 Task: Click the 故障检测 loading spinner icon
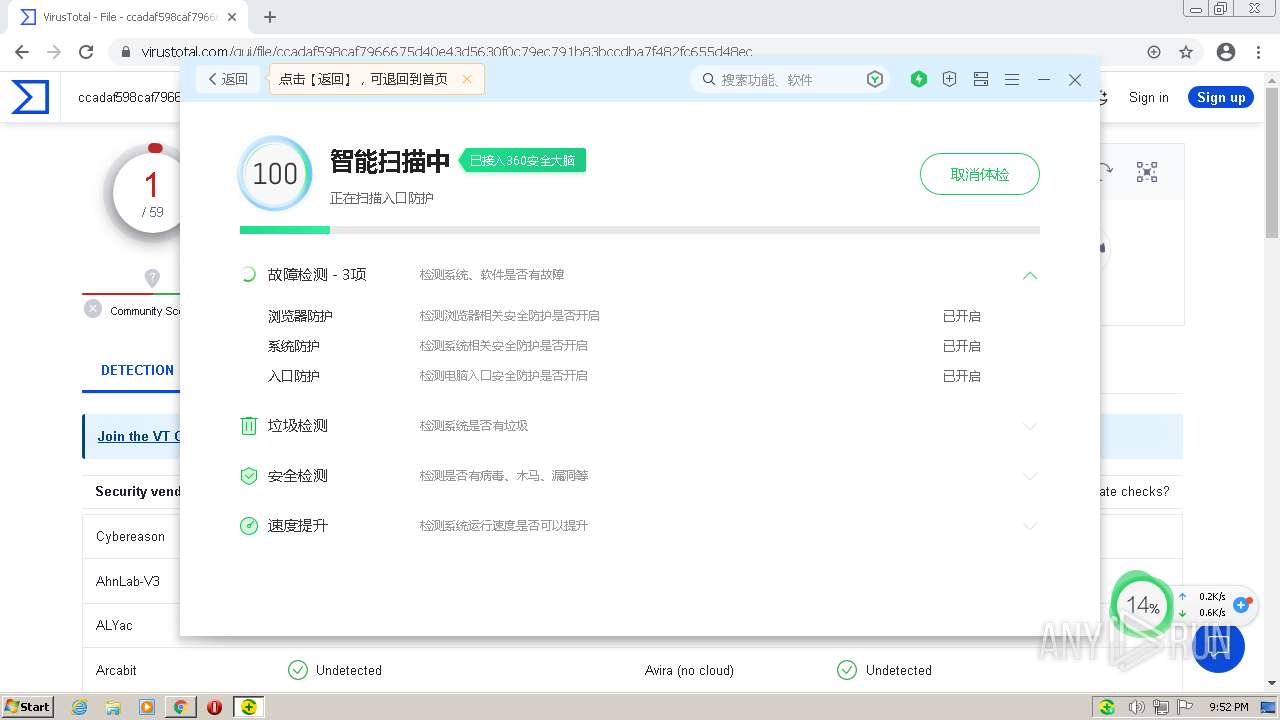click(x=249, y=274)
